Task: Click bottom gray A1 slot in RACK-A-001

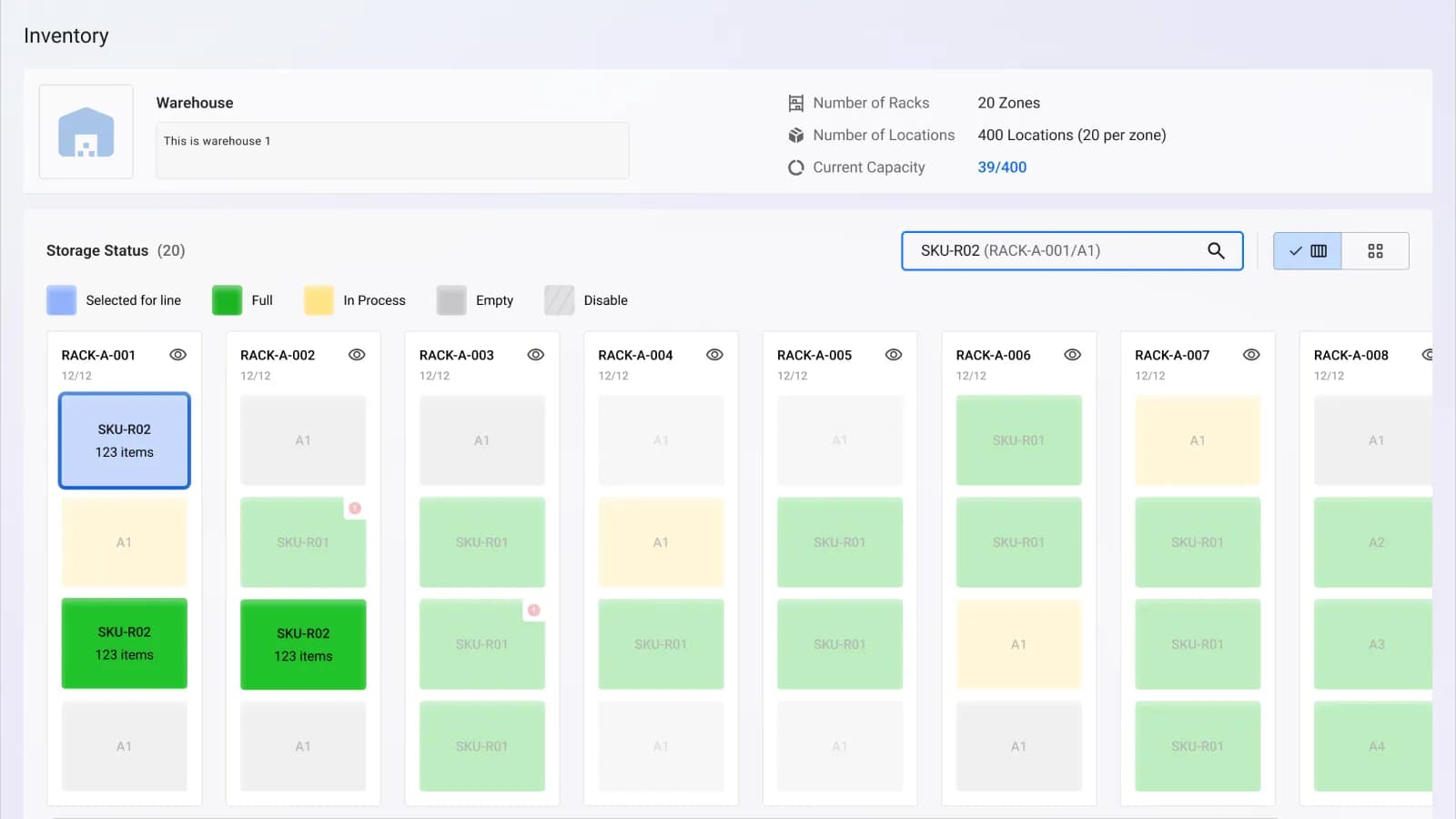Action: 125,746
